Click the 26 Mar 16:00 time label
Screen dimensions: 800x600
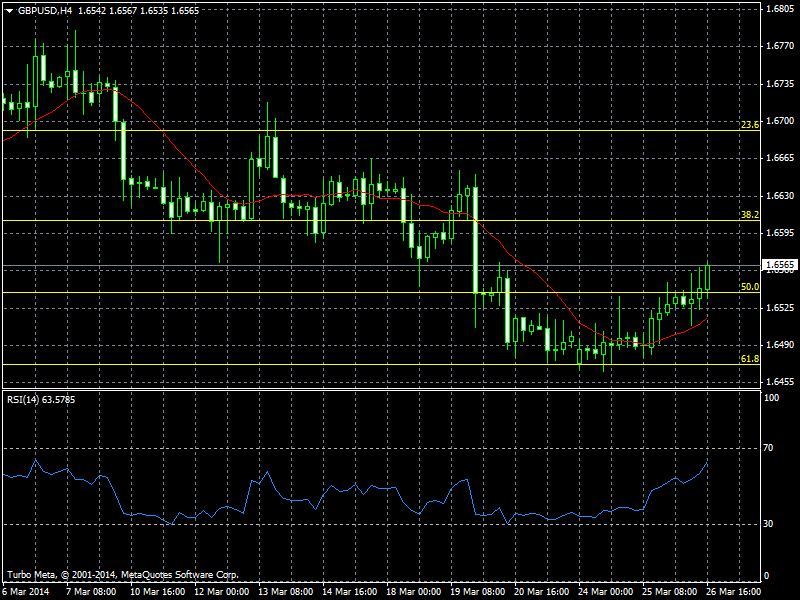pos(733,591)
